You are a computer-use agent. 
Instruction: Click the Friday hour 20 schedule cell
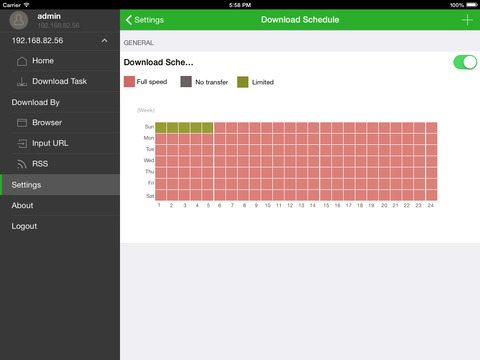pyautogui.click(x=384, y=184)
